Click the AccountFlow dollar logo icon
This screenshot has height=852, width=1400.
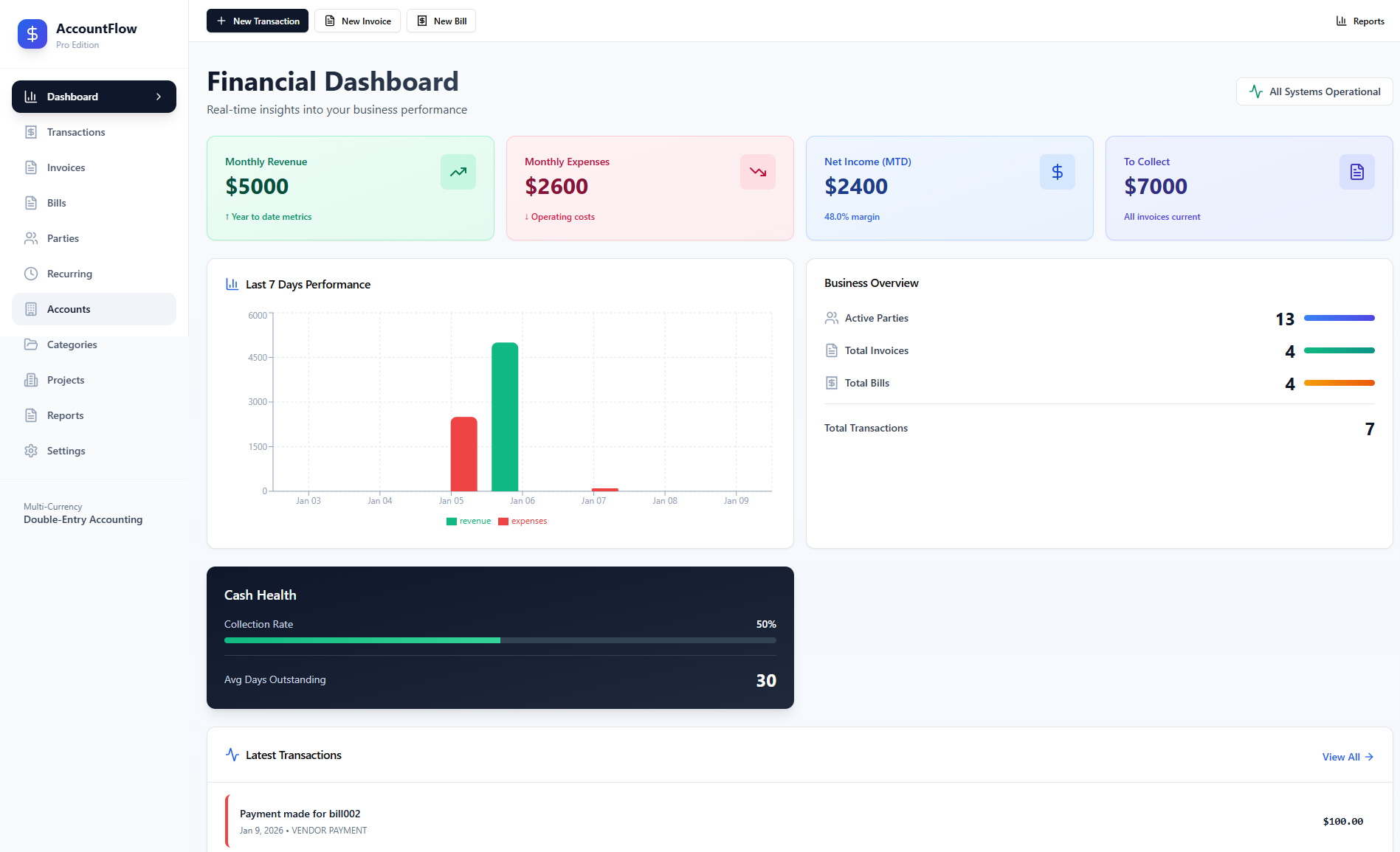point(32,34)
